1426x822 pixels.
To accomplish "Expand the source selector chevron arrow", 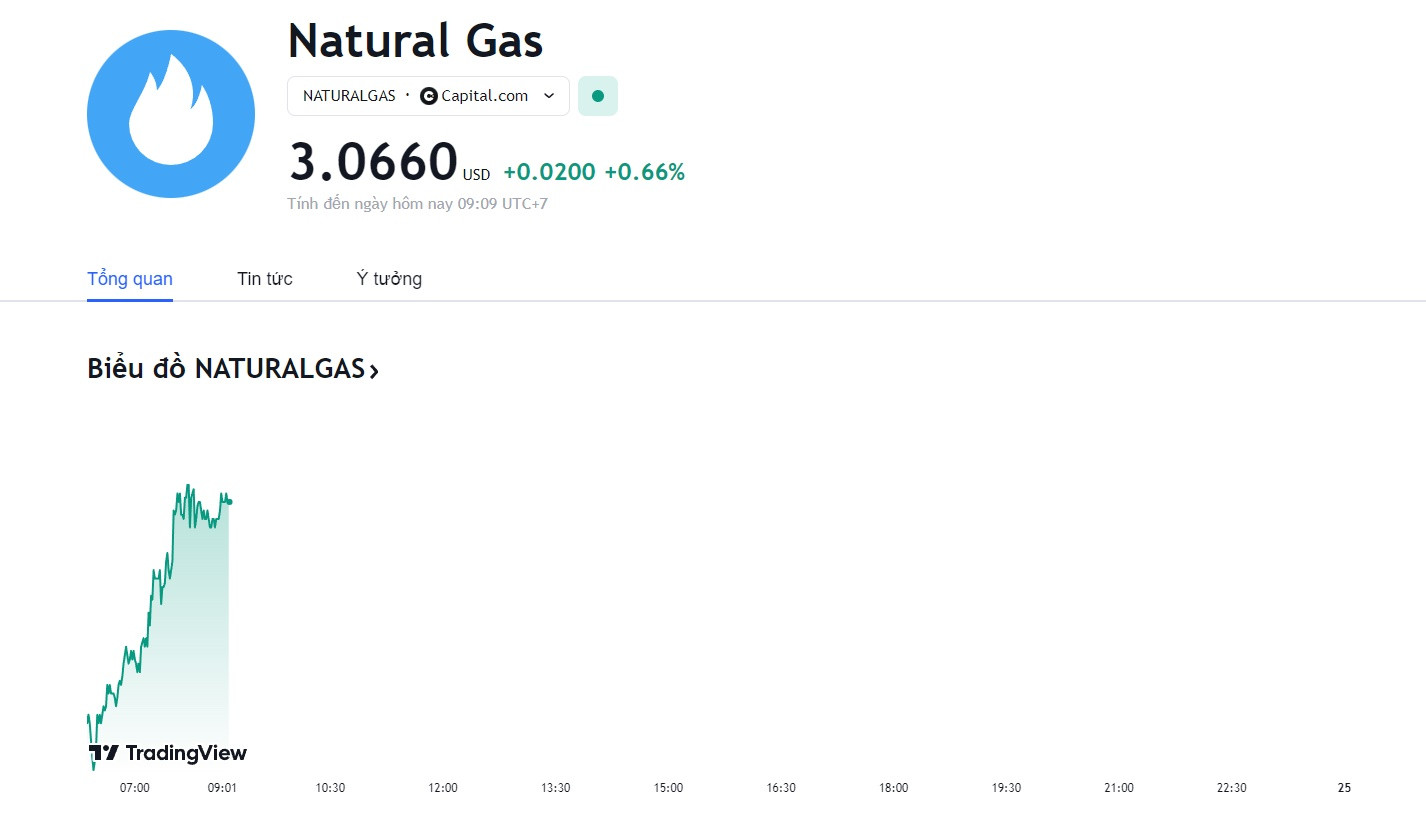I will click(x=549, y=96).
